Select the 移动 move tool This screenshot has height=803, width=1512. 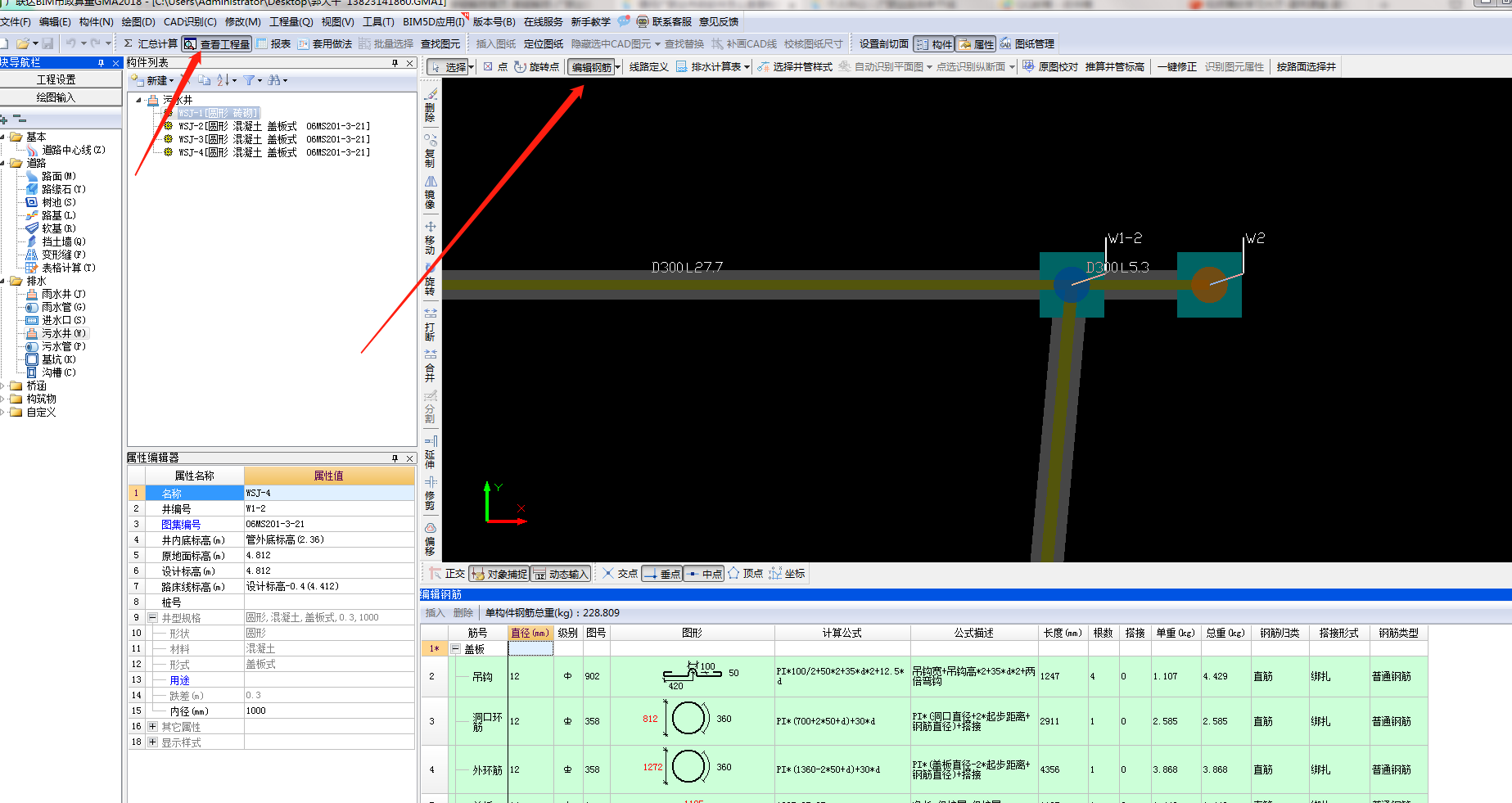430,237
